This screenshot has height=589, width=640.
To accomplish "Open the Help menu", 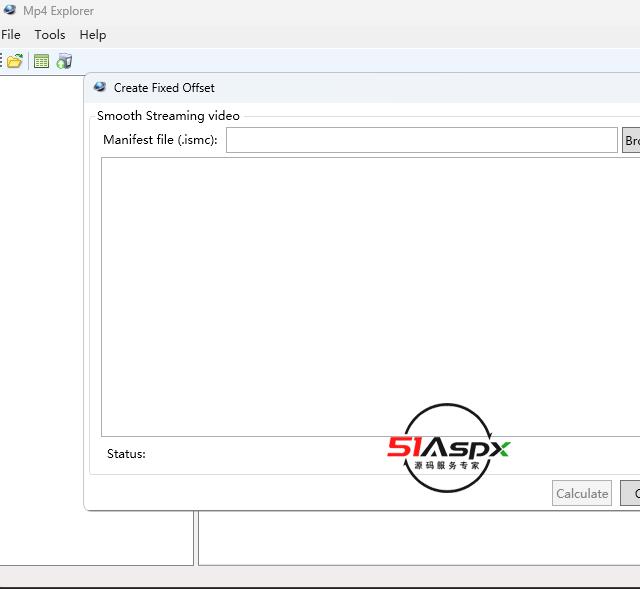I will (93, 35).
